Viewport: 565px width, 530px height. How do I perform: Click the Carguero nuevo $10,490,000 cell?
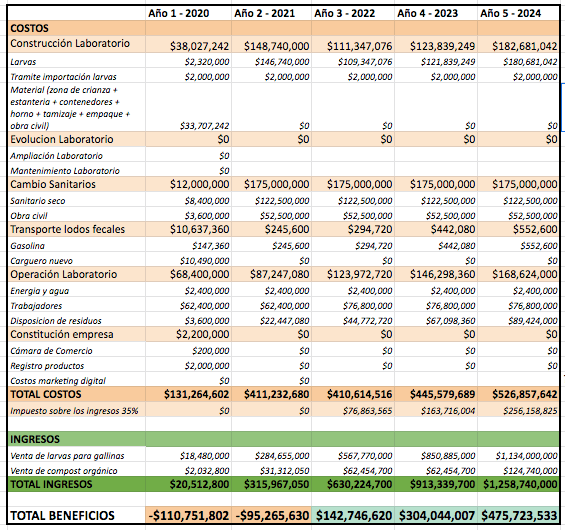click(x=188, y=260)
